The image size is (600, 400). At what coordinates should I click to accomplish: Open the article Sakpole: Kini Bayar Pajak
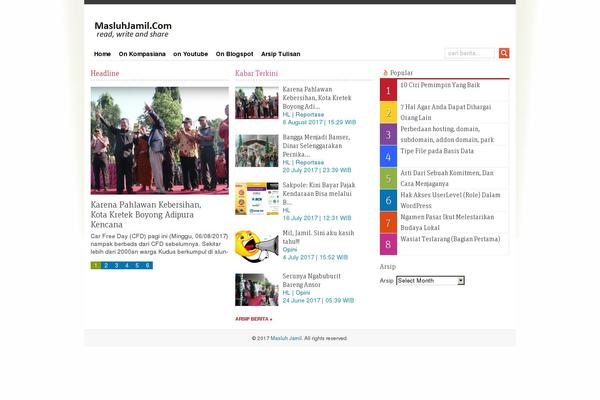click(319, 194)
